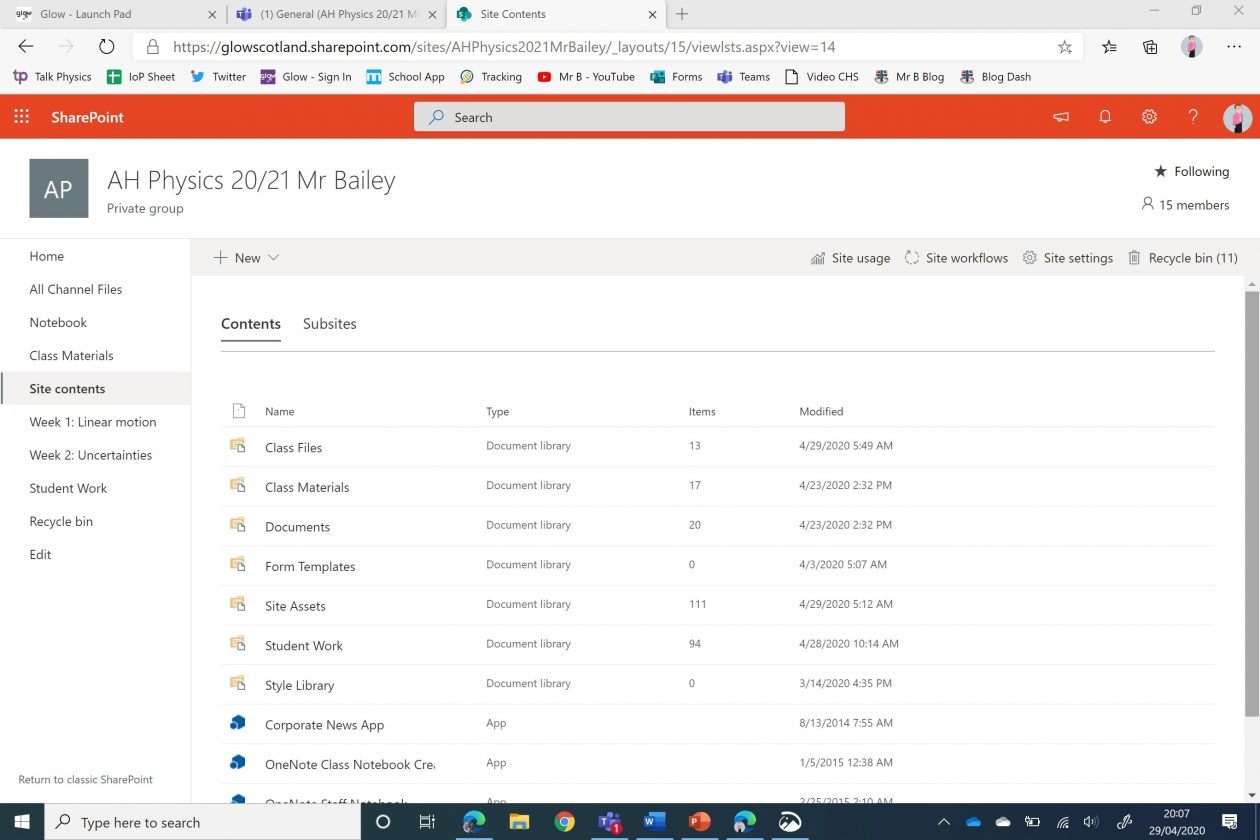Open Site workflows
This screenshot has height=840, width=1260.
tap(956, 258)
